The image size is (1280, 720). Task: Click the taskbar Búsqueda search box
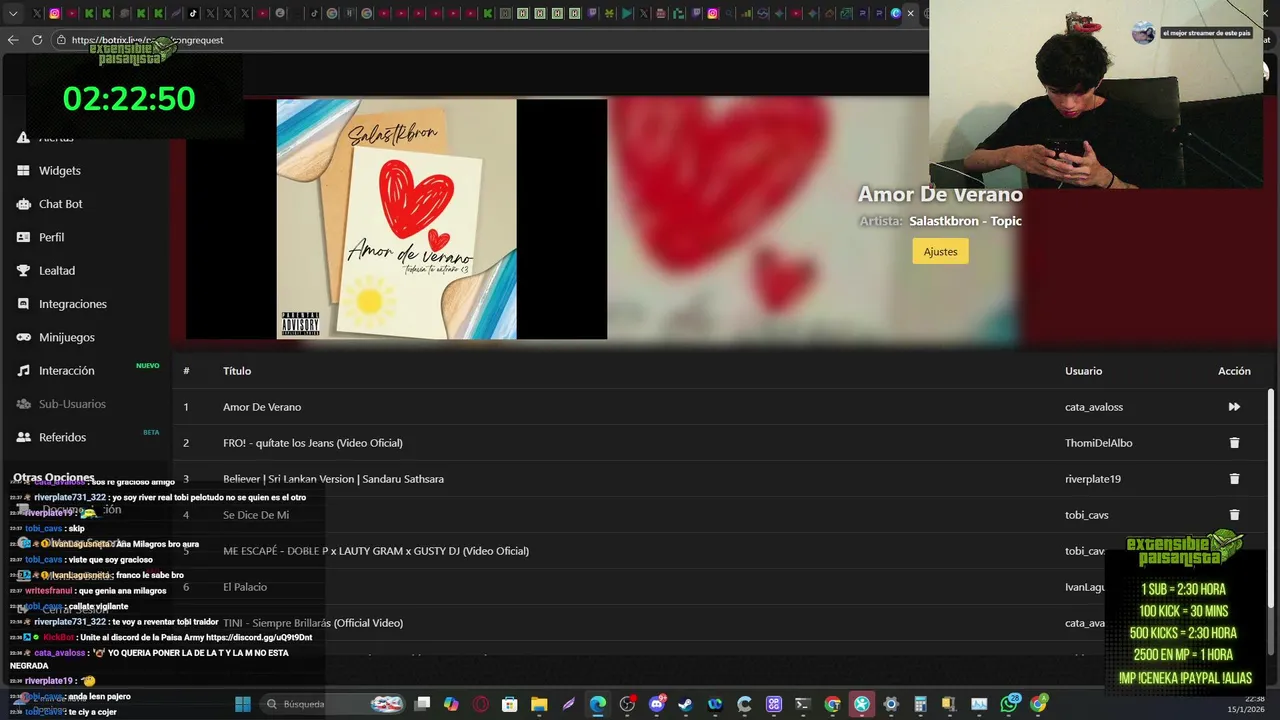click(333, 704)
